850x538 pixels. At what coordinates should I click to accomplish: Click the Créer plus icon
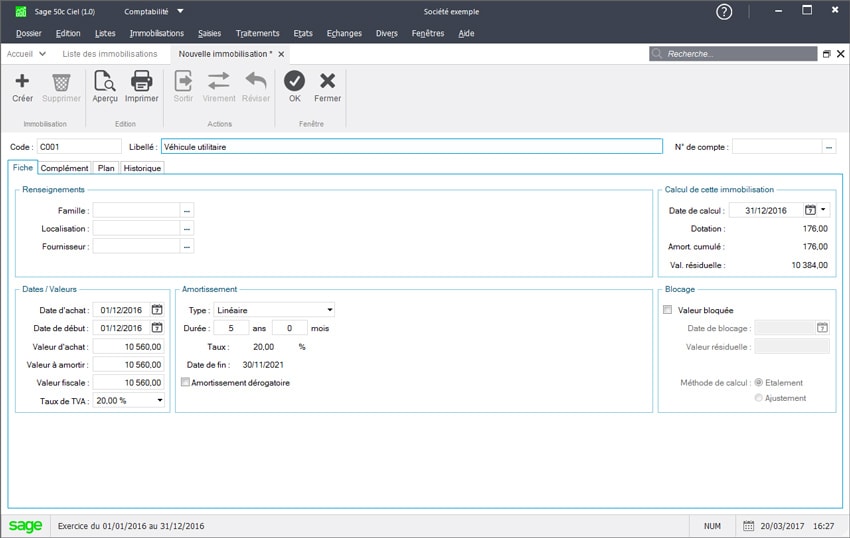[x=22, y=82]
